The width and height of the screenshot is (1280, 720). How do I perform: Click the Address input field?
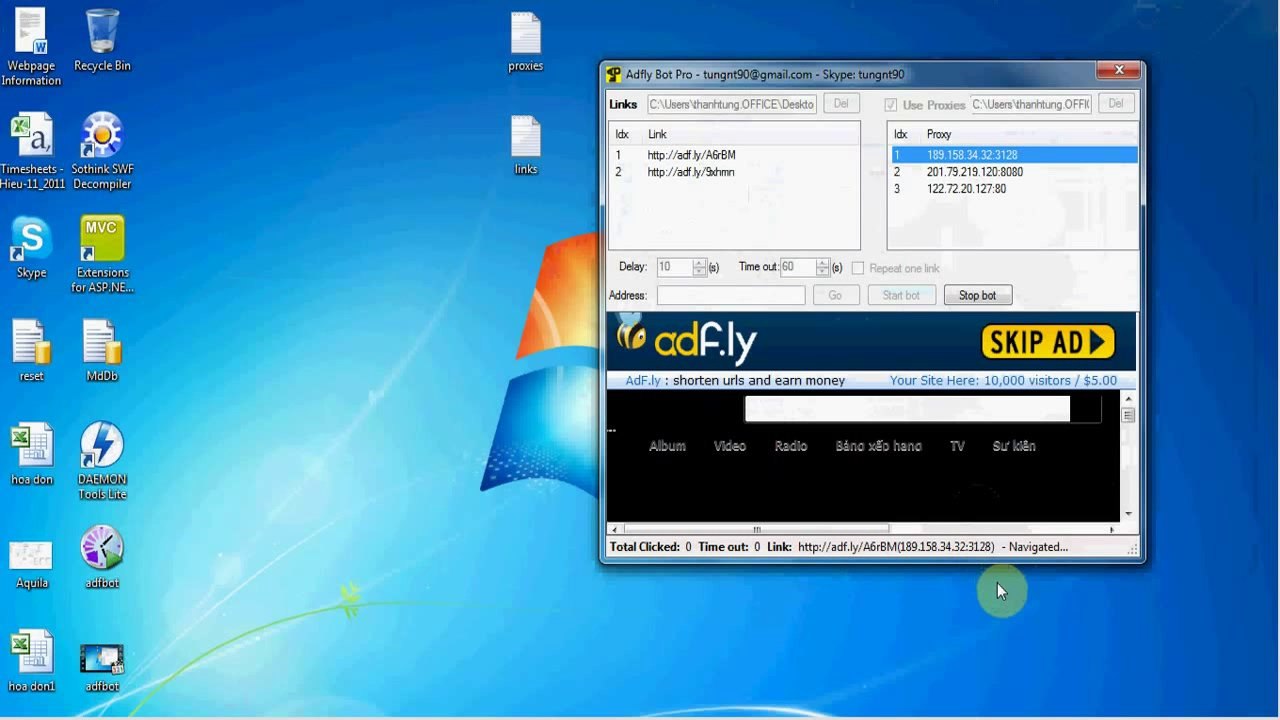click(x=731, y=295)
